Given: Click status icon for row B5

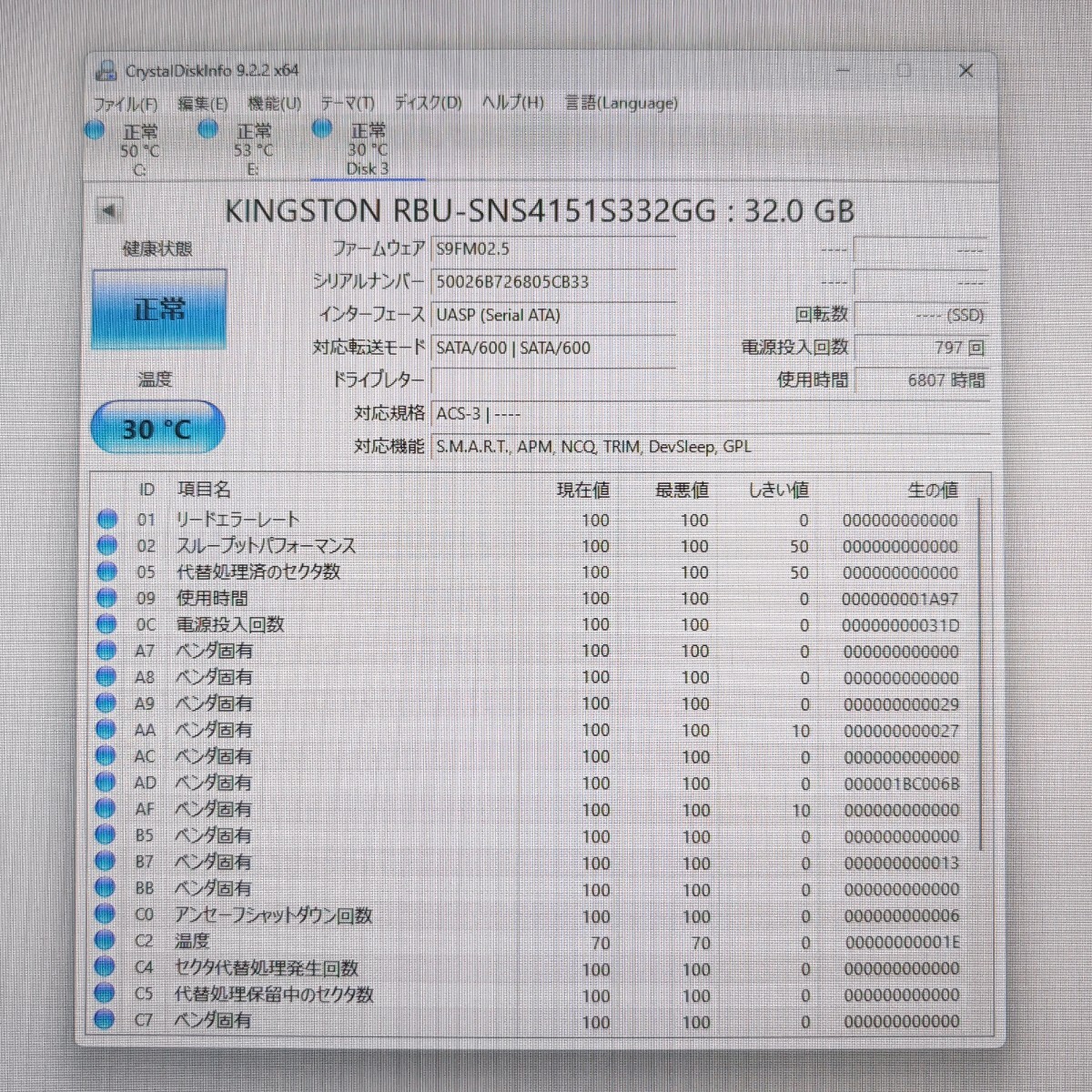Looking at the screenshot, I should [x=106, y=835].
